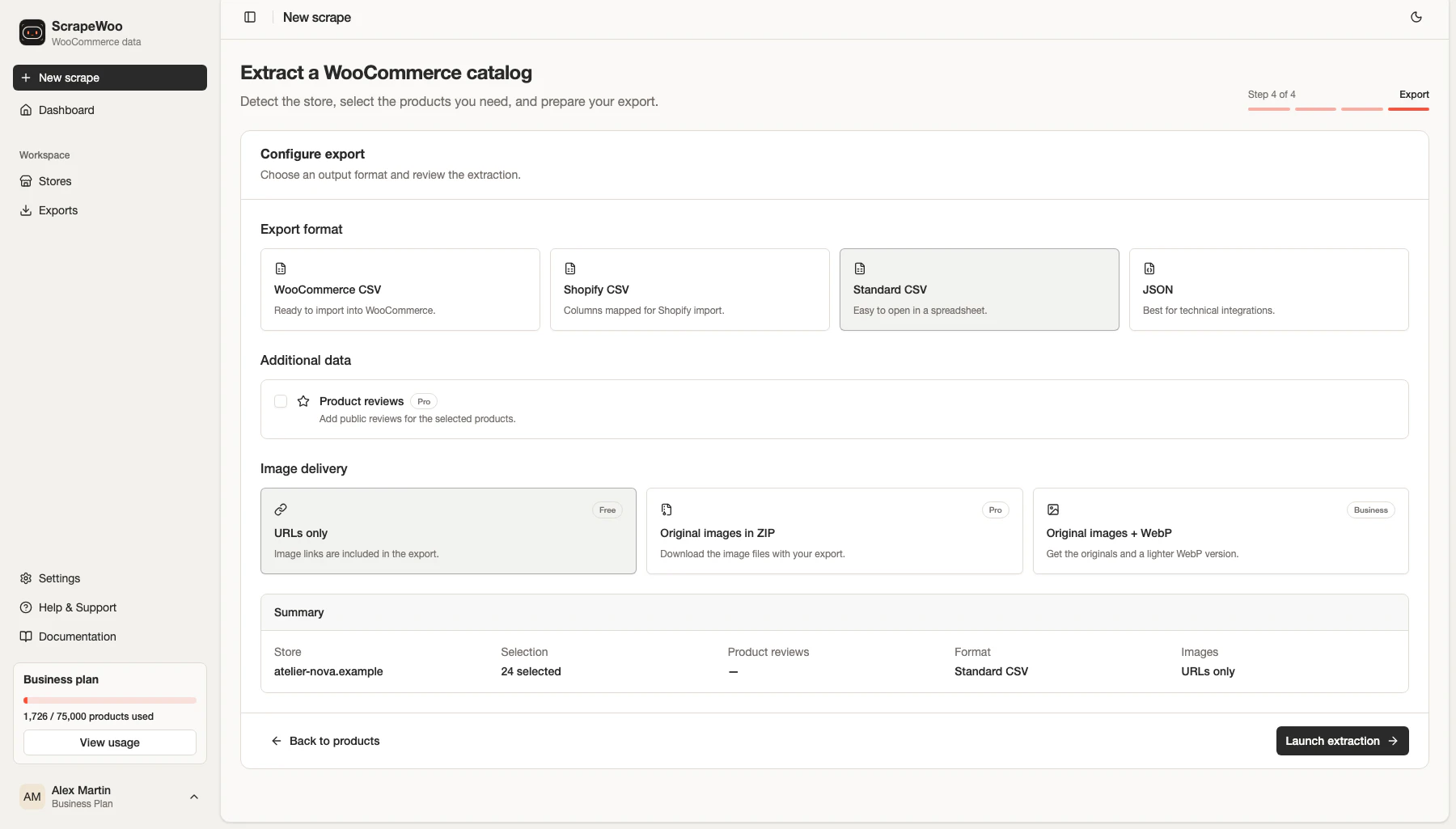
Task: Click the Back to products arrow icon
Action: click(277, 741)
